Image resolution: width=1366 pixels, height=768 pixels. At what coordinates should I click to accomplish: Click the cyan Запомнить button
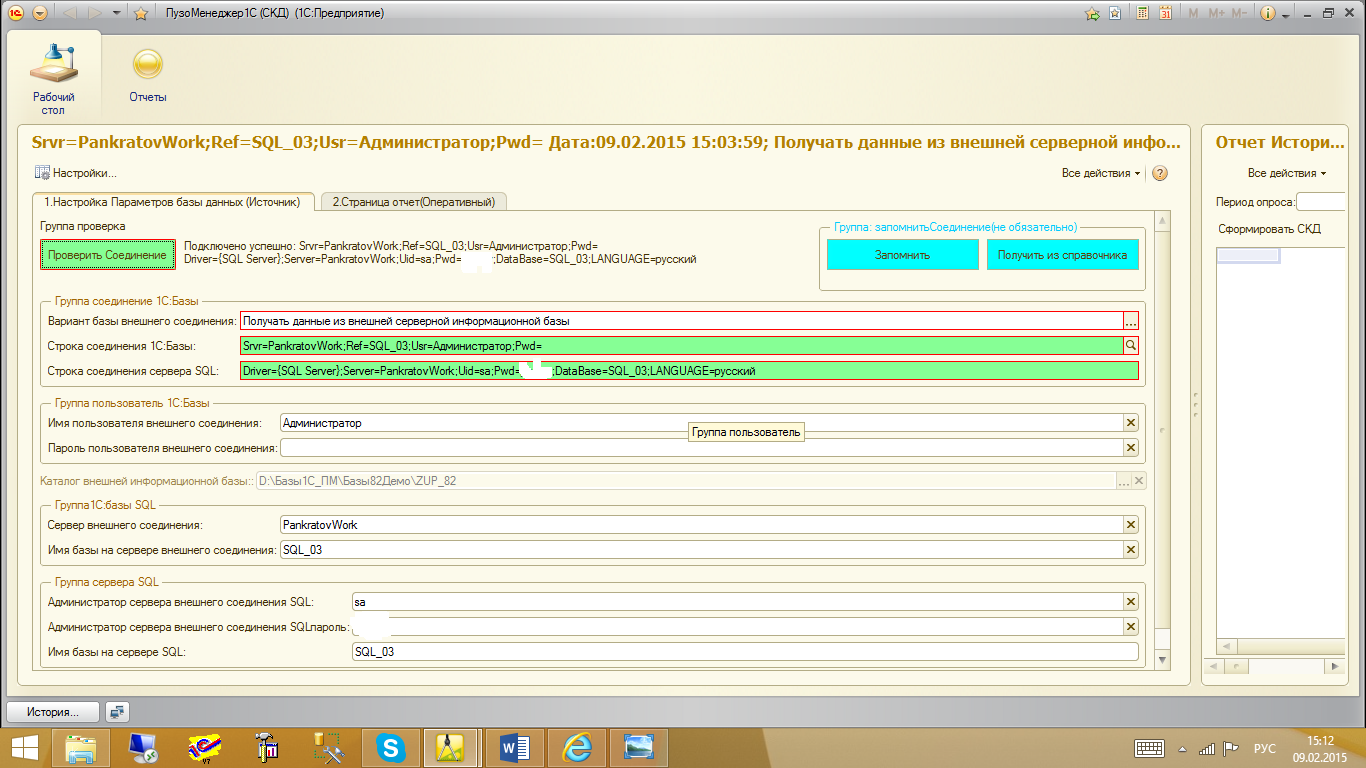[902, 255]
